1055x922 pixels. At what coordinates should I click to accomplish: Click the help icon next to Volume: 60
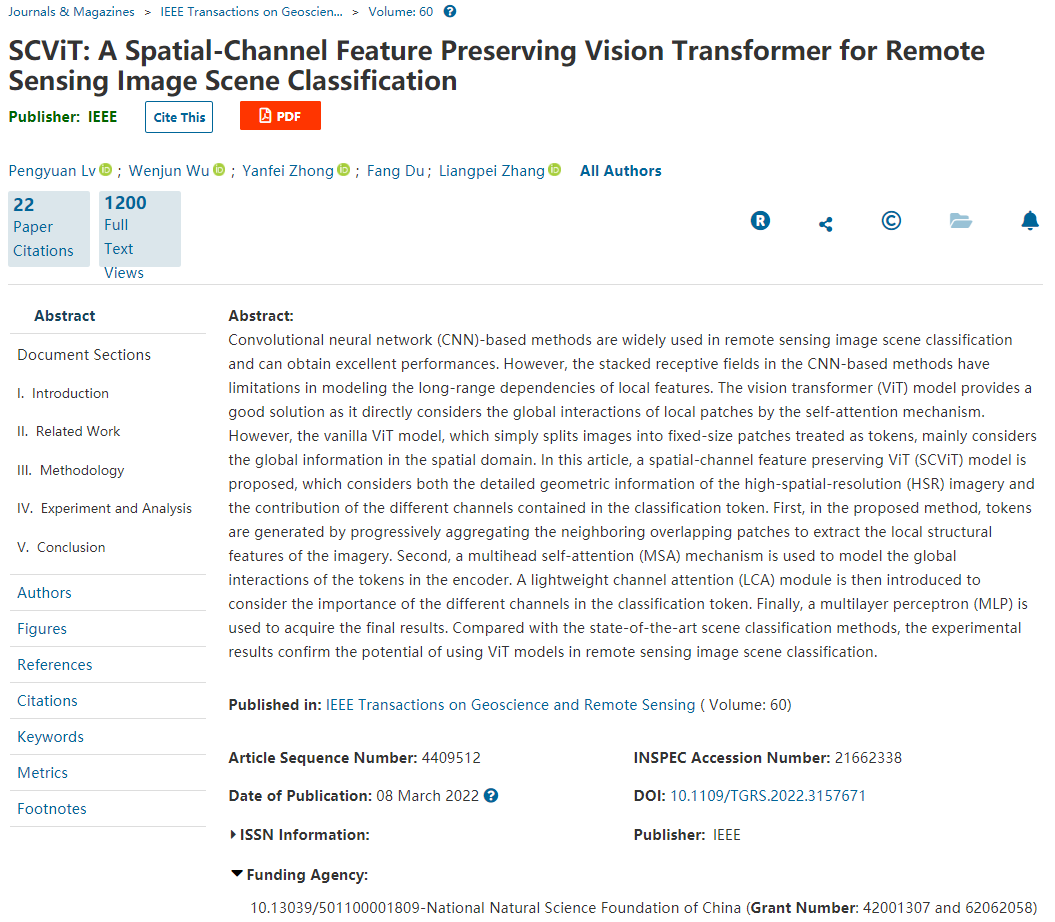450,12
